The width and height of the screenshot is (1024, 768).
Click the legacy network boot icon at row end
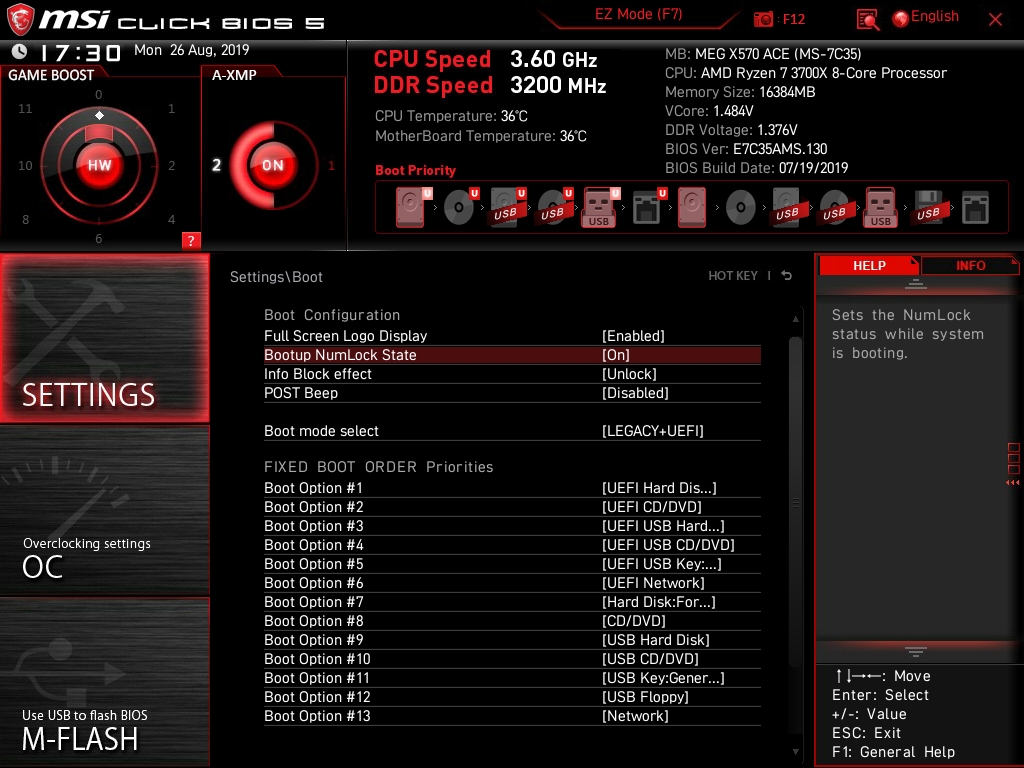pos(975,207)
